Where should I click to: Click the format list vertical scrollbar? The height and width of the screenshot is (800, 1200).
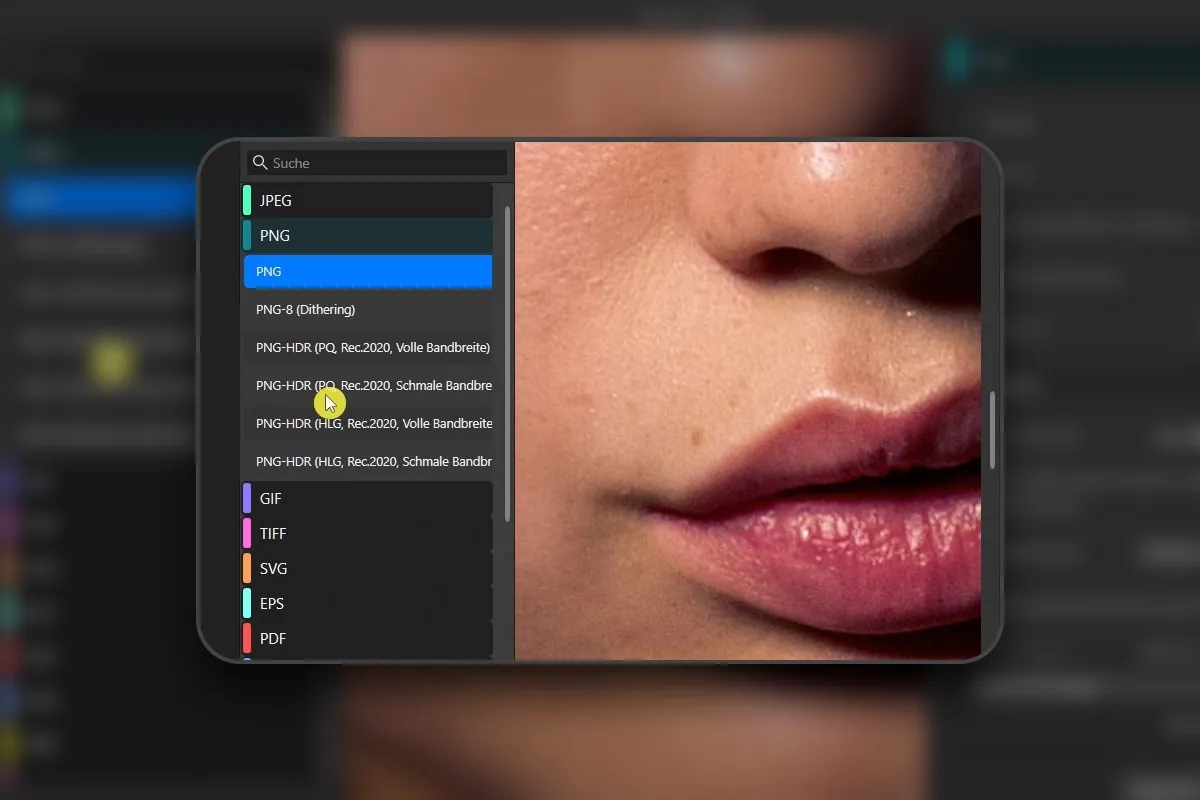tap(507, 364)
